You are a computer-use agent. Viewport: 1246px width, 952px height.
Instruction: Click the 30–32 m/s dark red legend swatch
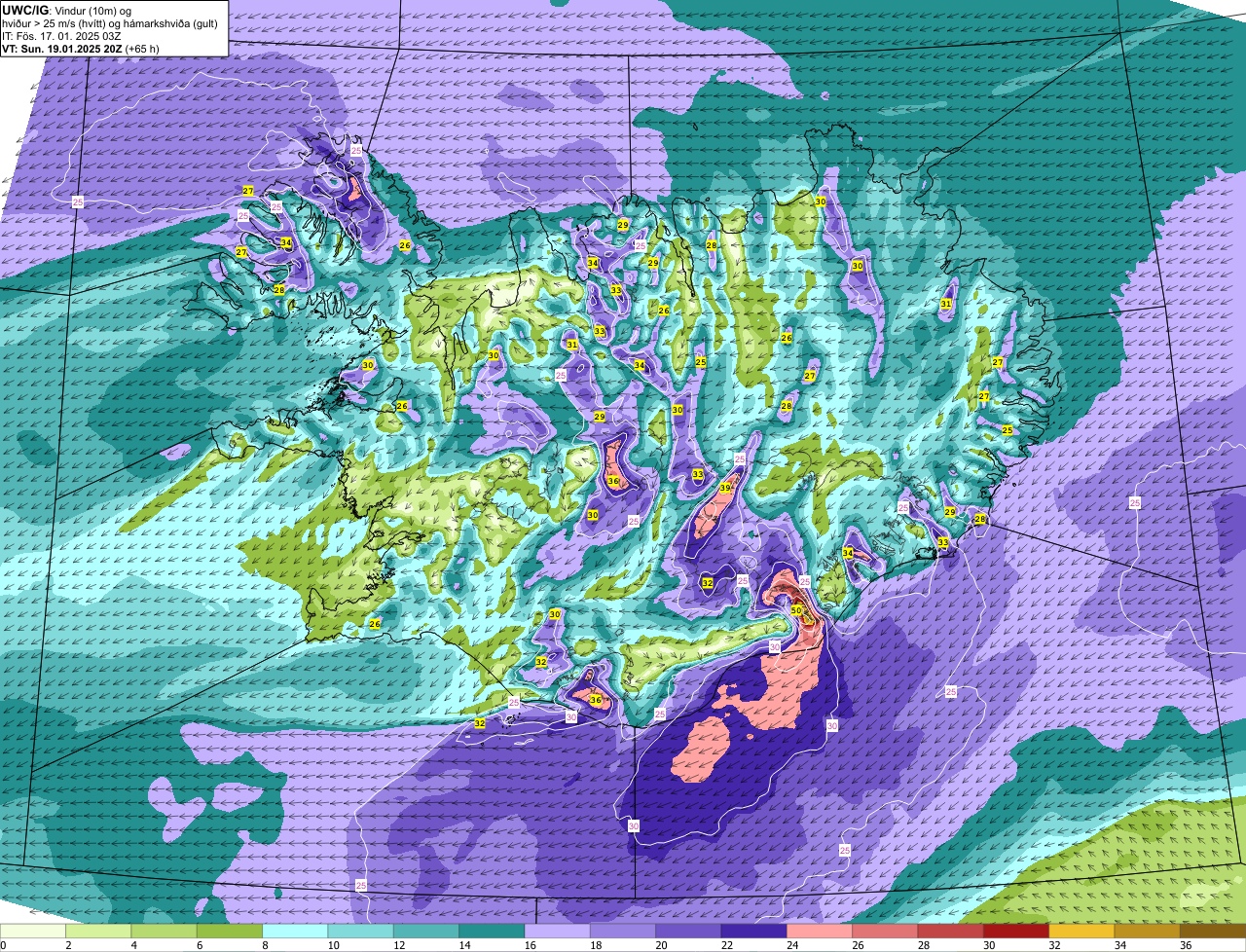coord(1015,931)
